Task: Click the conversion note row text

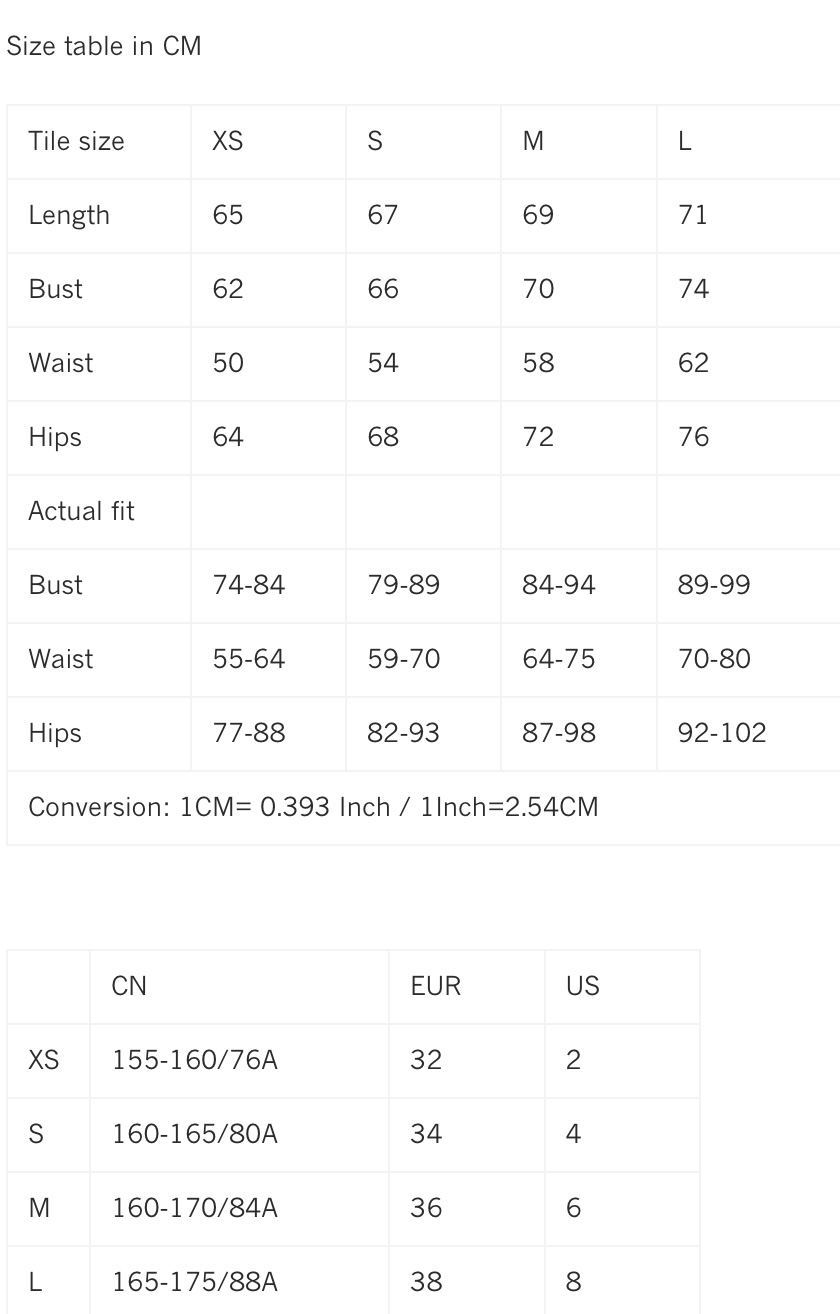Action: pyautogui.click(x=313, y=807)
